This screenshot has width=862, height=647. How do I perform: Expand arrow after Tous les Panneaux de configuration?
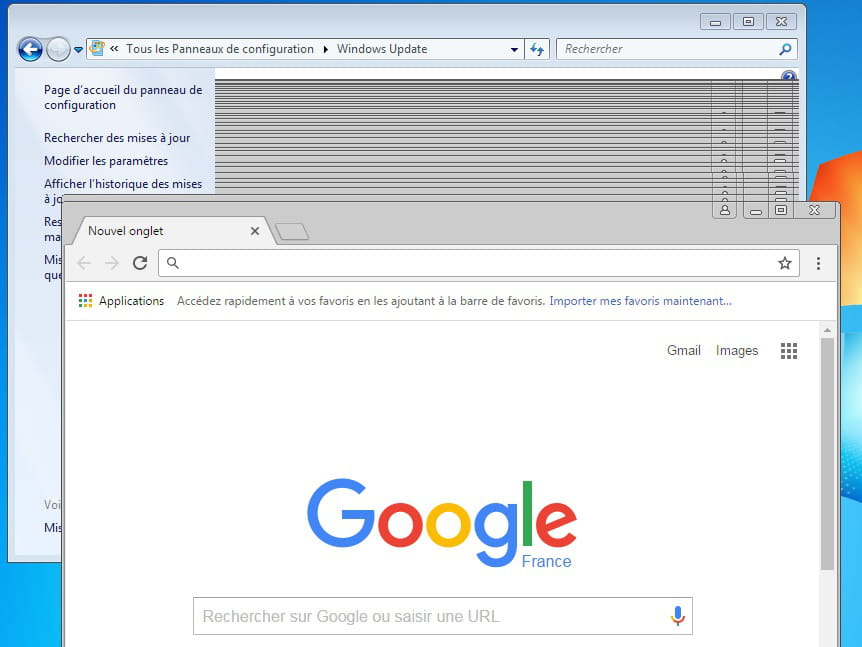click(x=325, y=49)
